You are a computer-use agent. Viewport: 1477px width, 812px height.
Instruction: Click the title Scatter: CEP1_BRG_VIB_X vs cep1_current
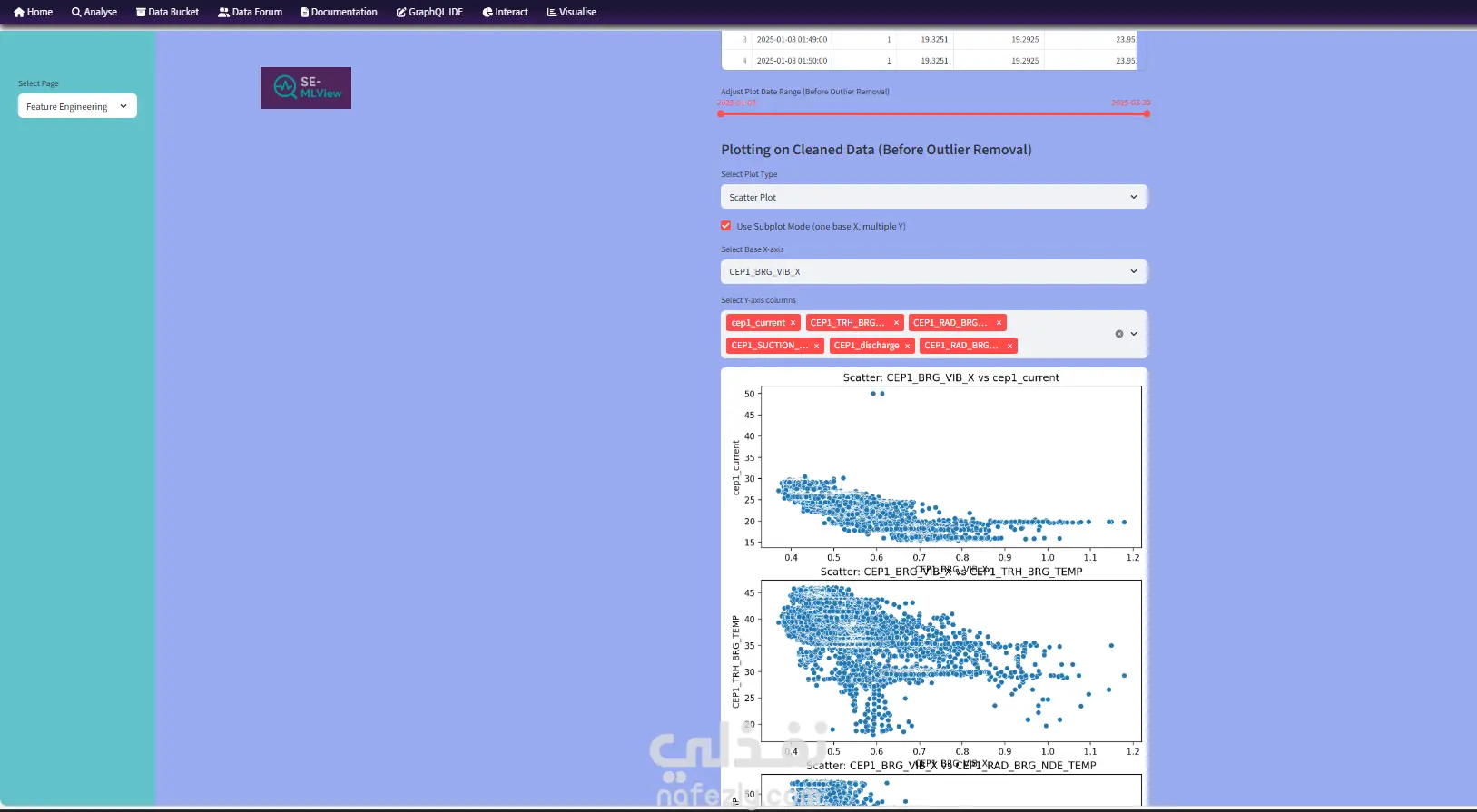coord(950,377)
